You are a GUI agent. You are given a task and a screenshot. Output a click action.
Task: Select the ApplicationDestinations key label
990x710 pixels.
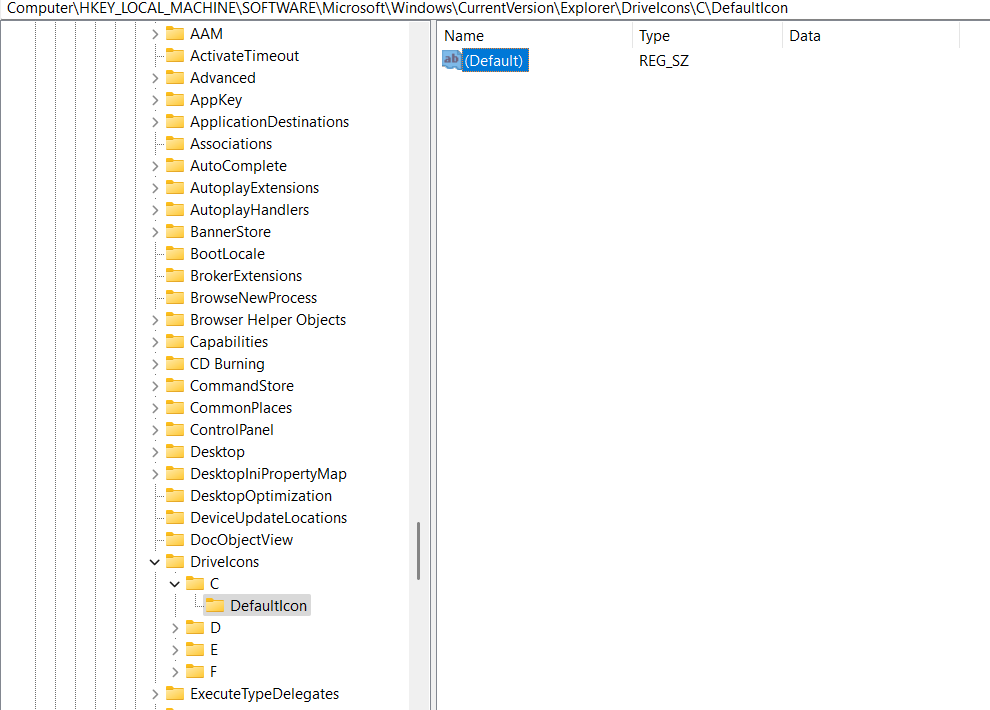tap(270, 122)
